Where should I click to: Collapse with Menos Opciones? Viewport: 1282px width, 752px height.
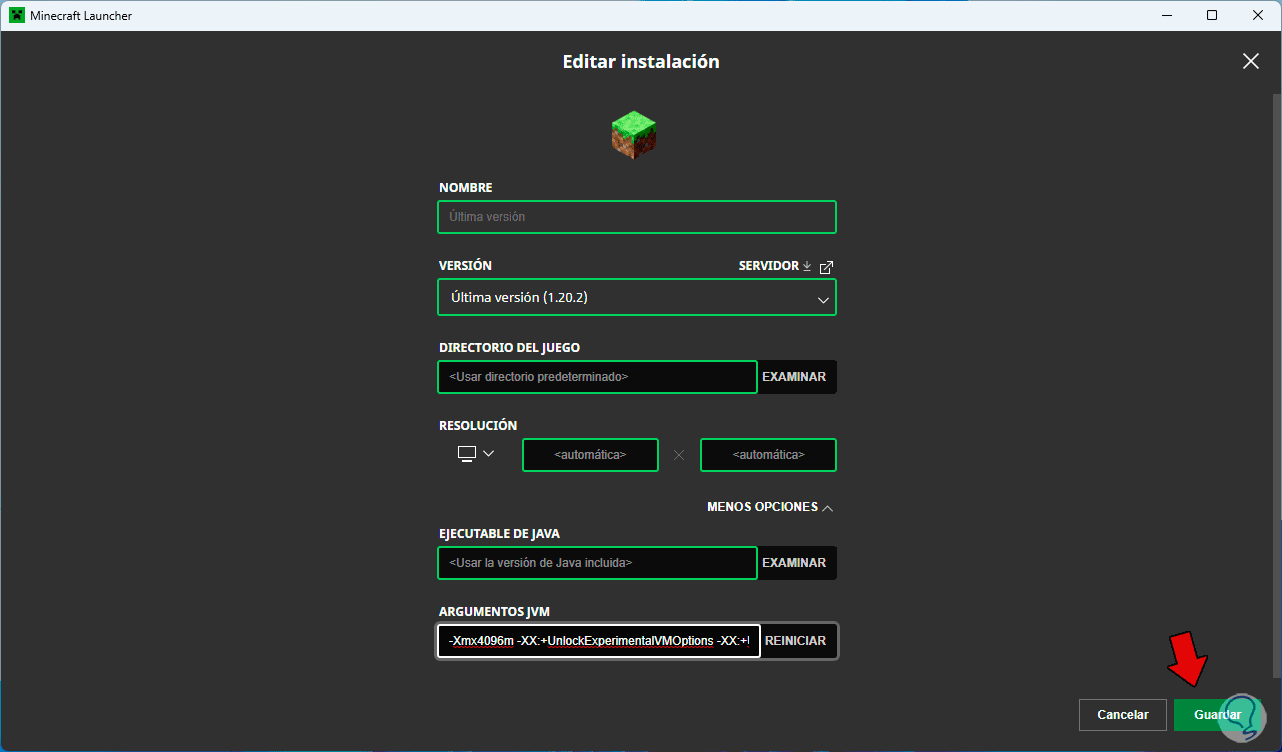coord(769,507)
